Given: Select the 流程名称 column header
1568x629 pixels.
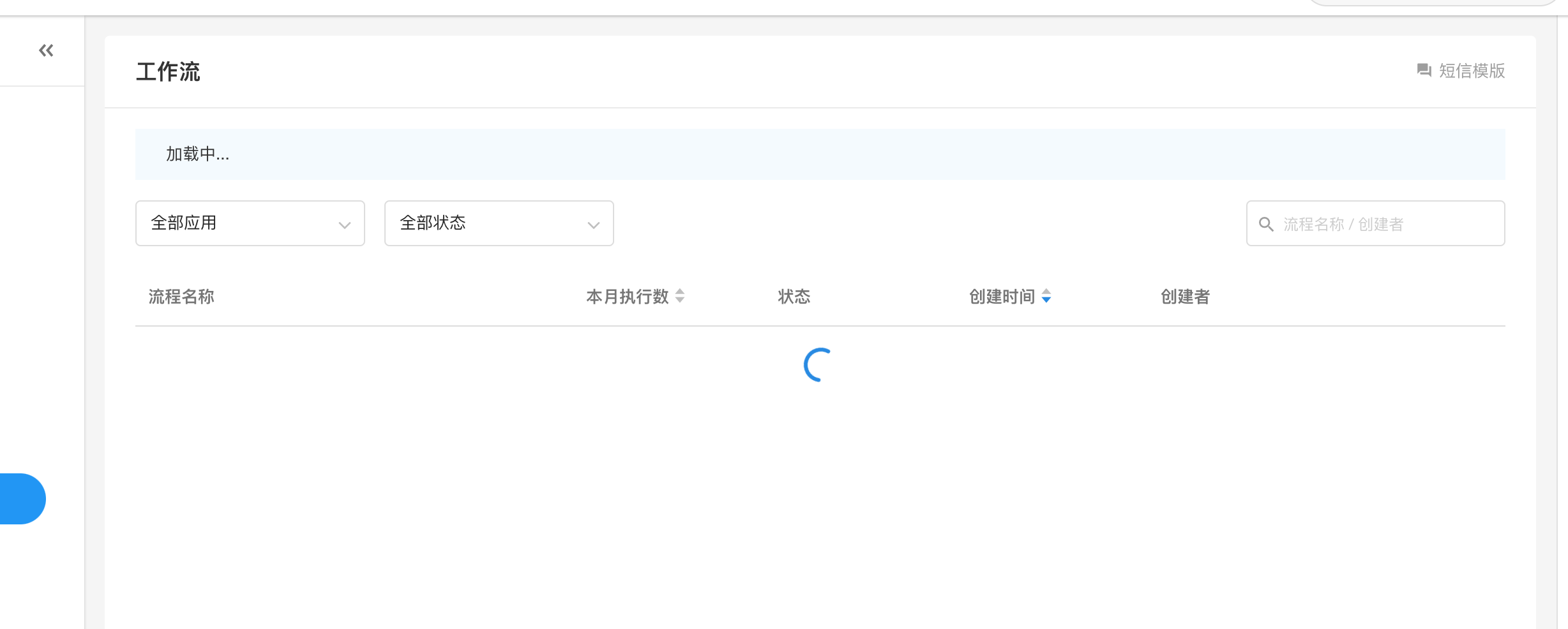Looking at the screenshot, I should (x=181, y=297).
